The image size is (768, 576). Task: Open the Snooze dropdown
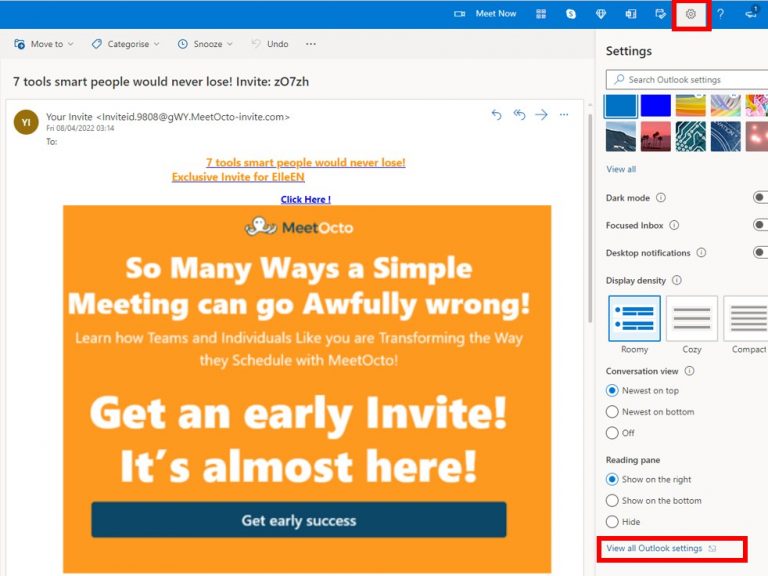(x=205, y=44)
